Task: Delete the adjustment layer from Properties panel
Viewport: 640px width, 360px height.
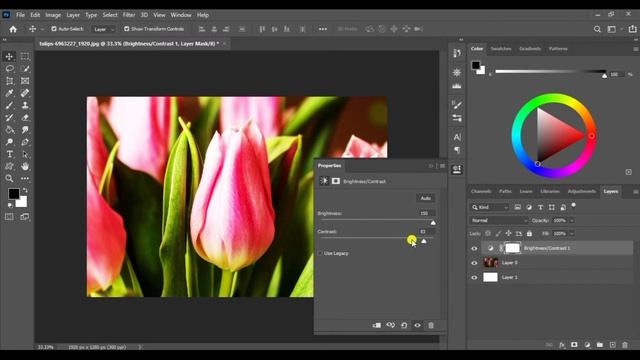Action: pyautogui.click(x=431, y=325)
